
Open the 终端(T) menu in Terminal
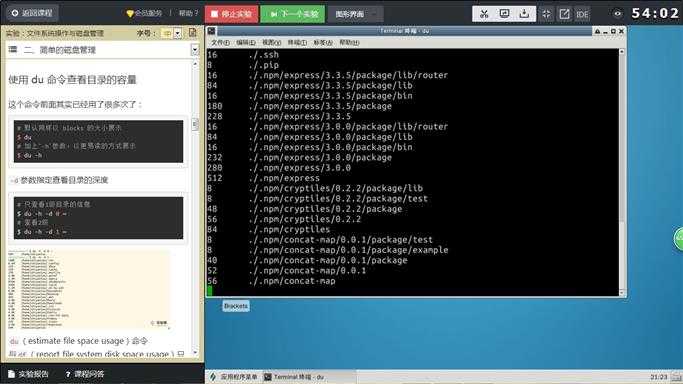point(297,42)
